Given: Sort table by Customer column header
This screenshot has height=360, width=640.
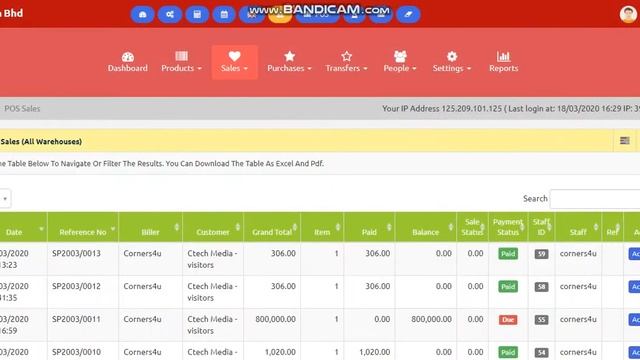Looking at the screenshot, I should (213, 227).
